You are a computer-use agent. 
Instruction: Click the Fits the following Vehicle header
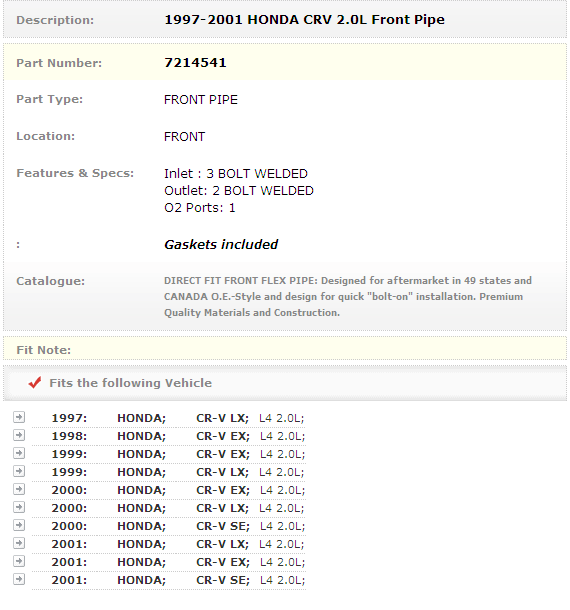point(130,383)
